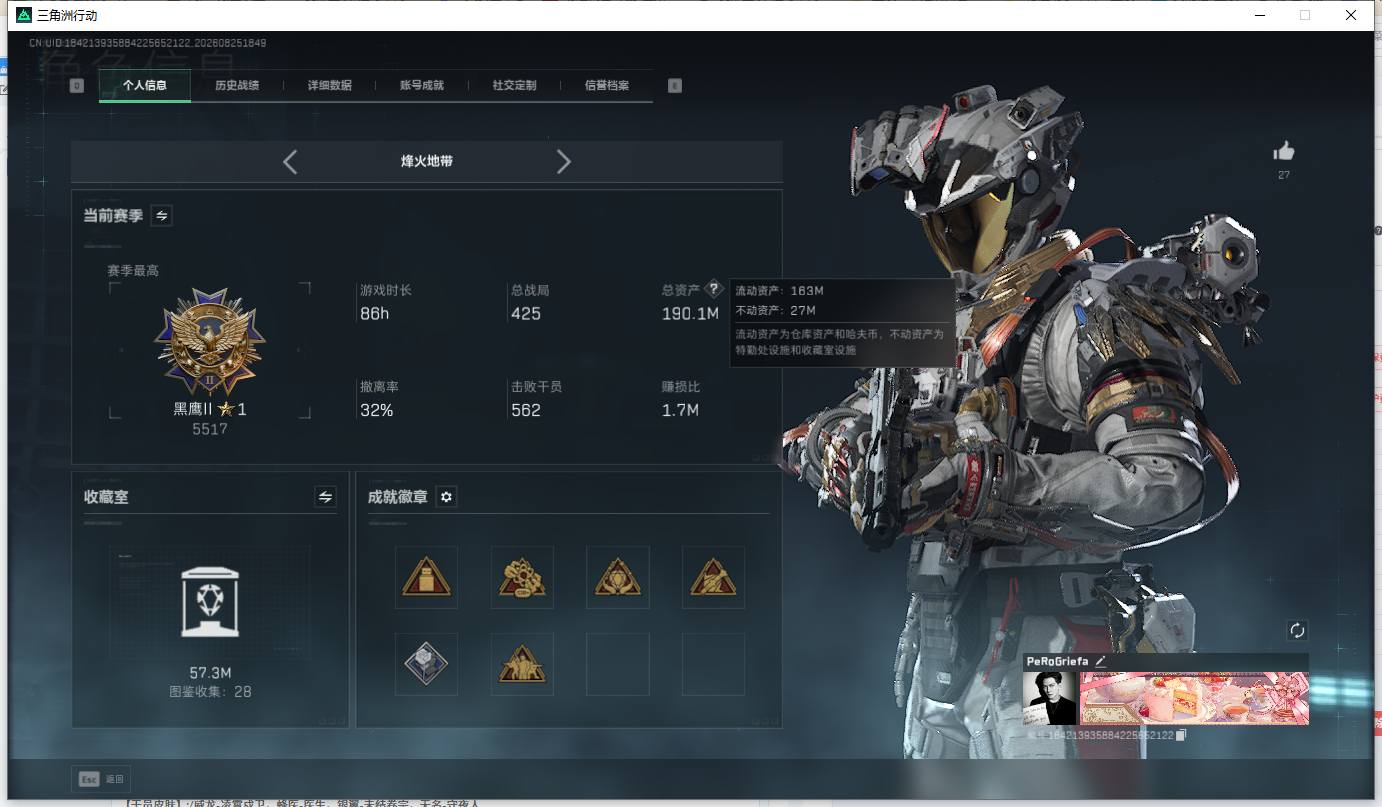Click the 流动资产: 163M tooltip line

coord(779,291)
